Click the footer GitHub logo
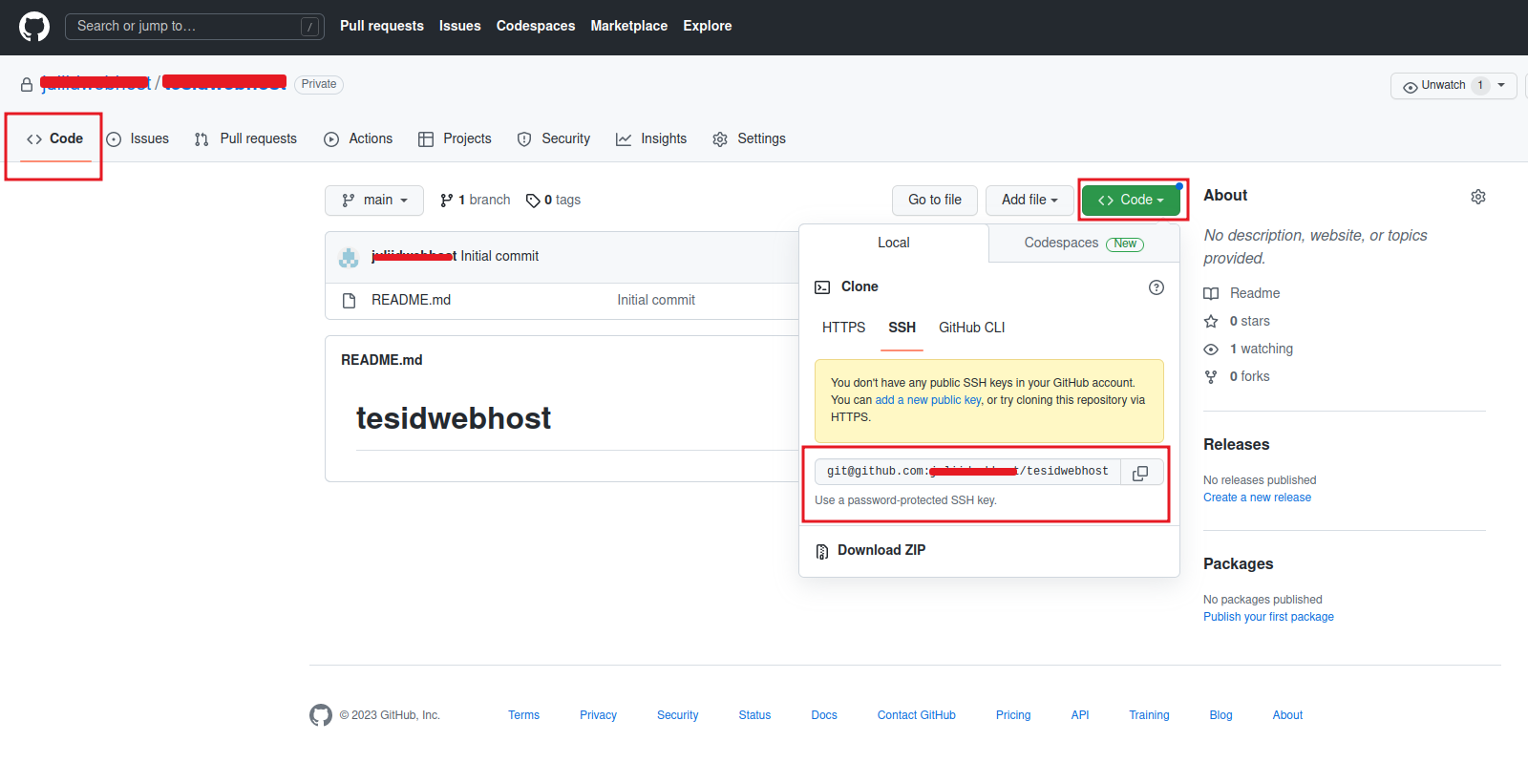Viewport: 1528px width, 784px height. pyautogui.click(x=321, y=715)
